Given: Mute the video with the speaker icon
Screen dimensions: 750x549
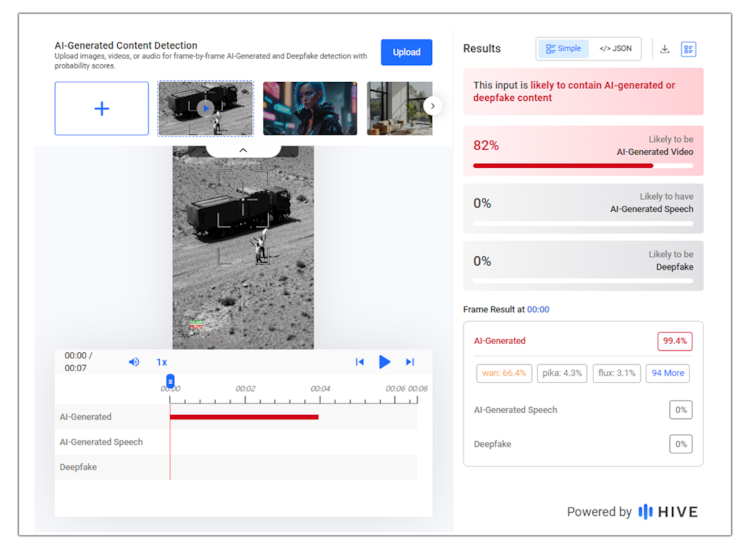Looking at the screenshot, I should (134, 362).
